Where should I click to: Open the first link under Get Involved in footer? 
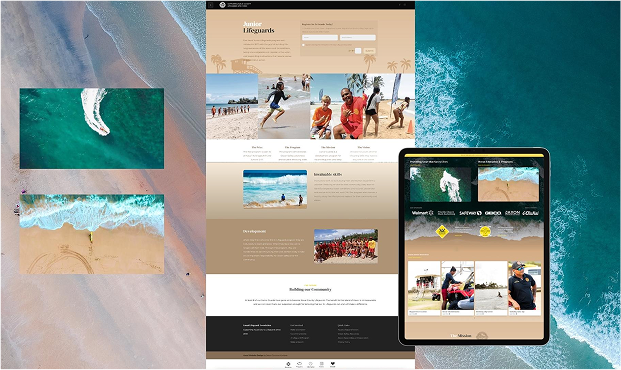[298, 330]
